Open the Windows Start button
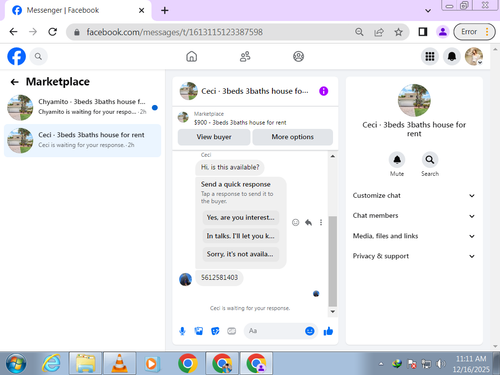Screen dimensions: 500x375 pos(16,364)
